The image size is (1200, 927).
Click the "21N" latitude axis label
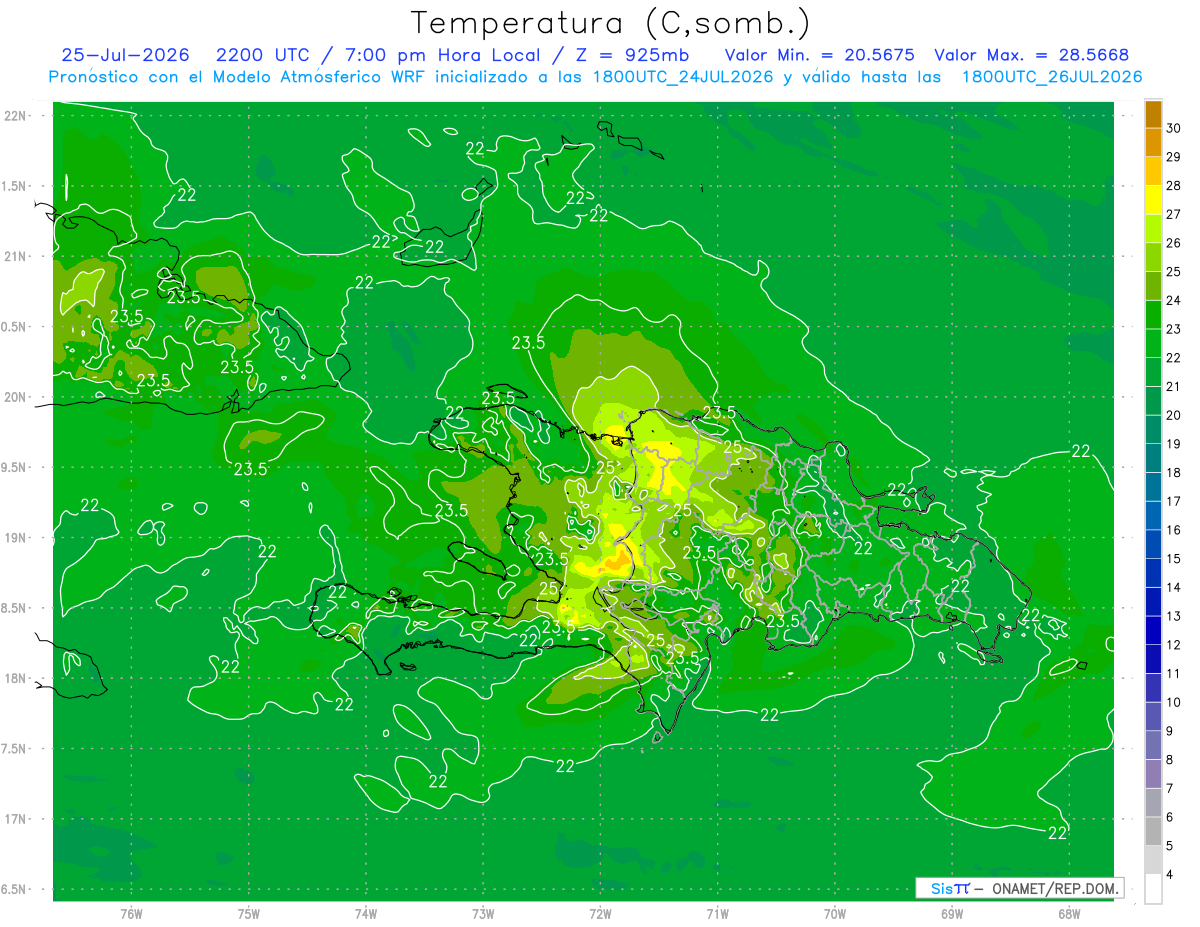tap(16, 256)
